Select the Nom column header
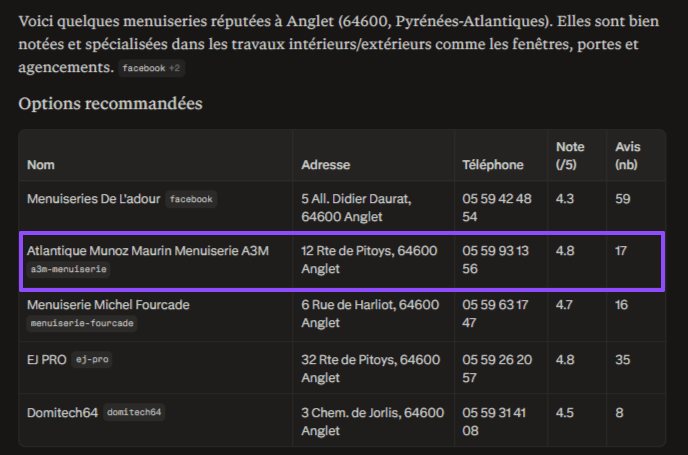 pos(41,165)
